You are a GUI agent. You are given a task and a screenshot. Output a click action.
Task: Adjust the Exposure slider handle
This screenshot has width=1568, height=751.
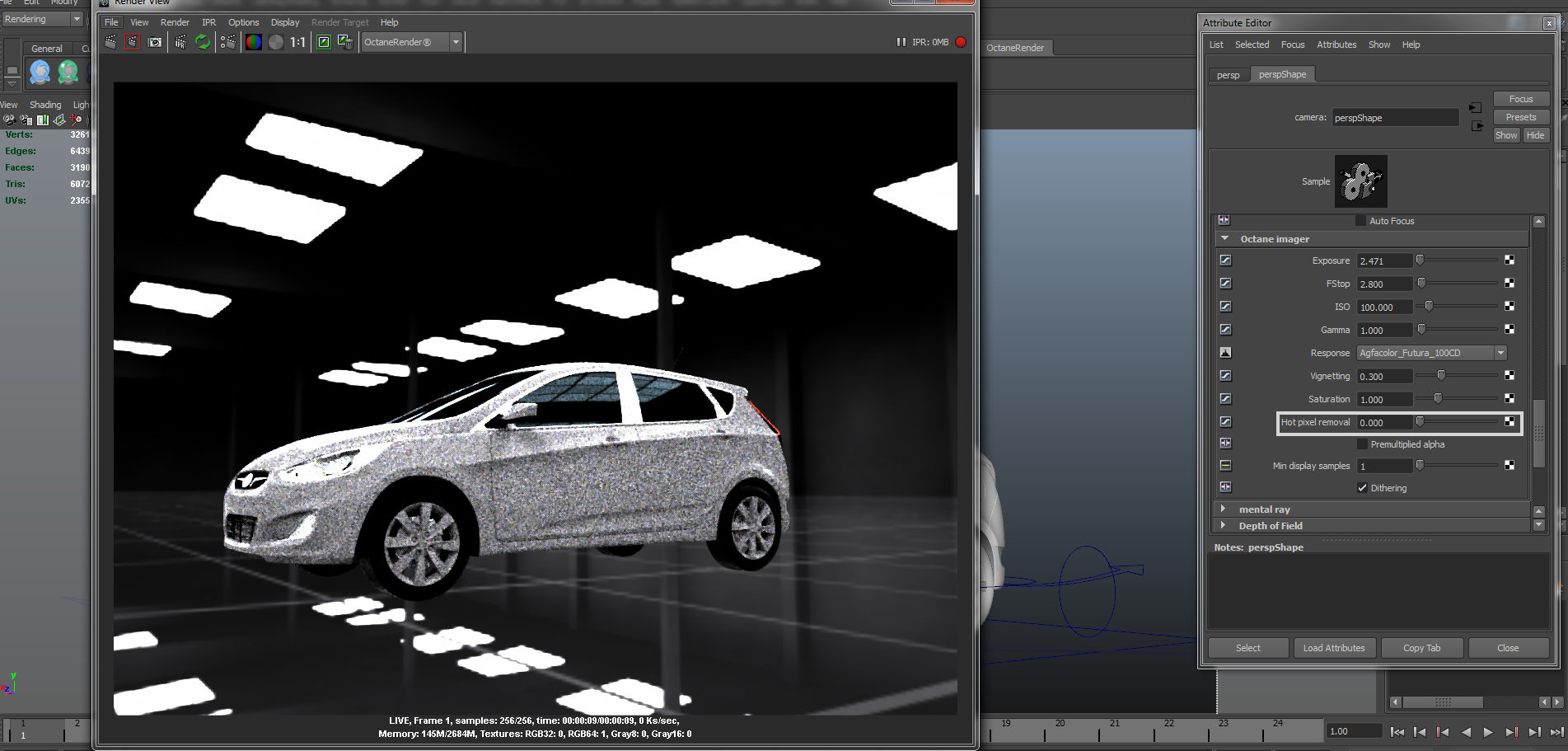1420,261
